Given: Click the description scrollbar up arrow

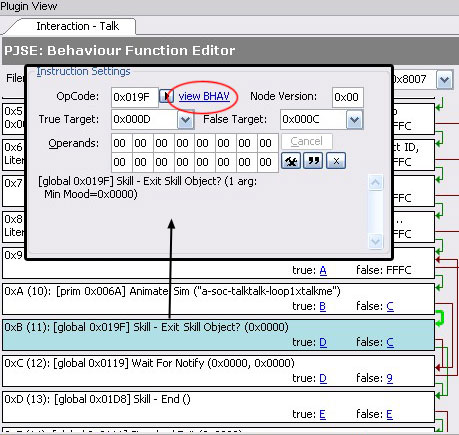Looking at the screenshot, I should click(375, 182).
